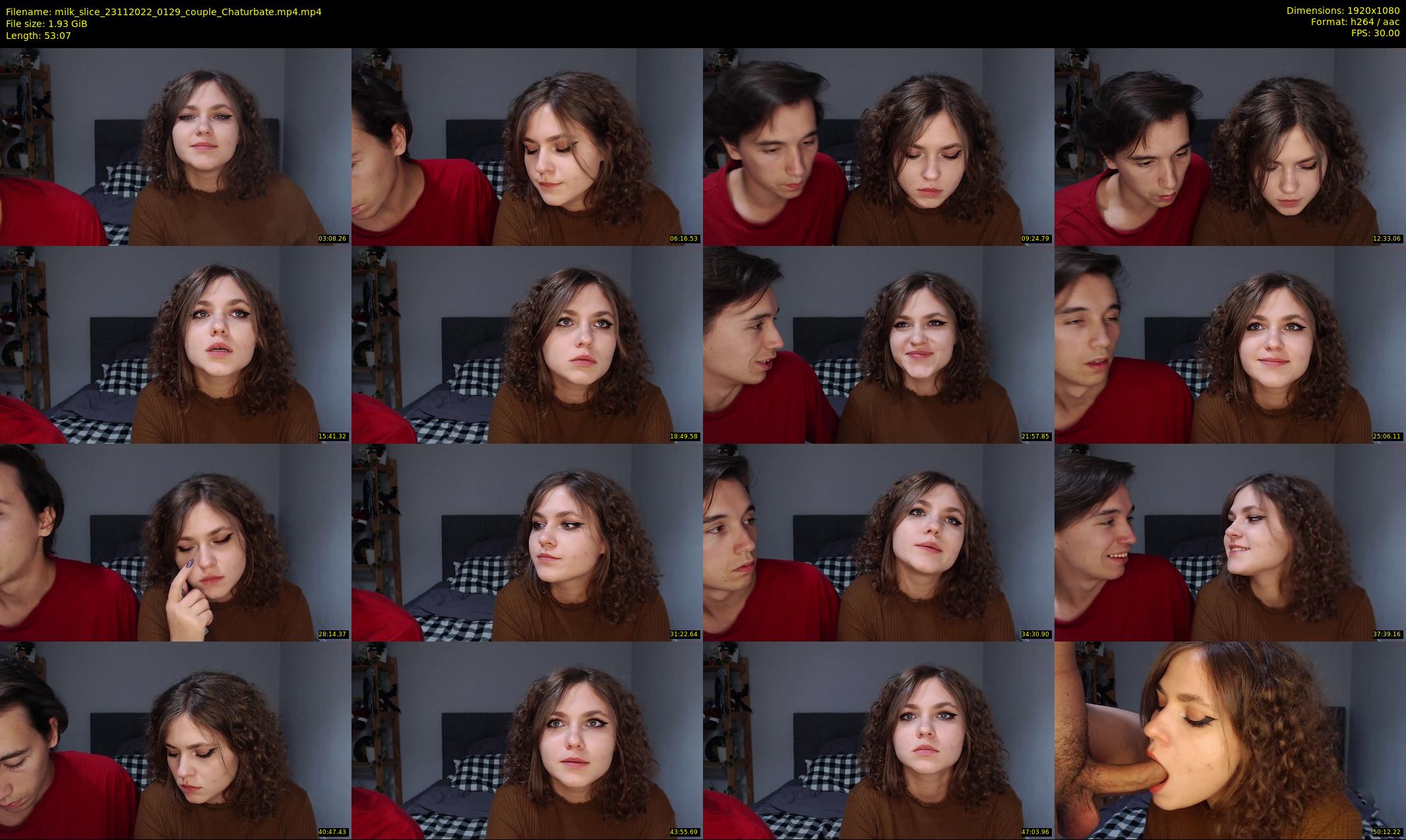This screenshot has width=1406, height=840.
Task: Open the frame stamped 43:55.69
Action: 527,740
